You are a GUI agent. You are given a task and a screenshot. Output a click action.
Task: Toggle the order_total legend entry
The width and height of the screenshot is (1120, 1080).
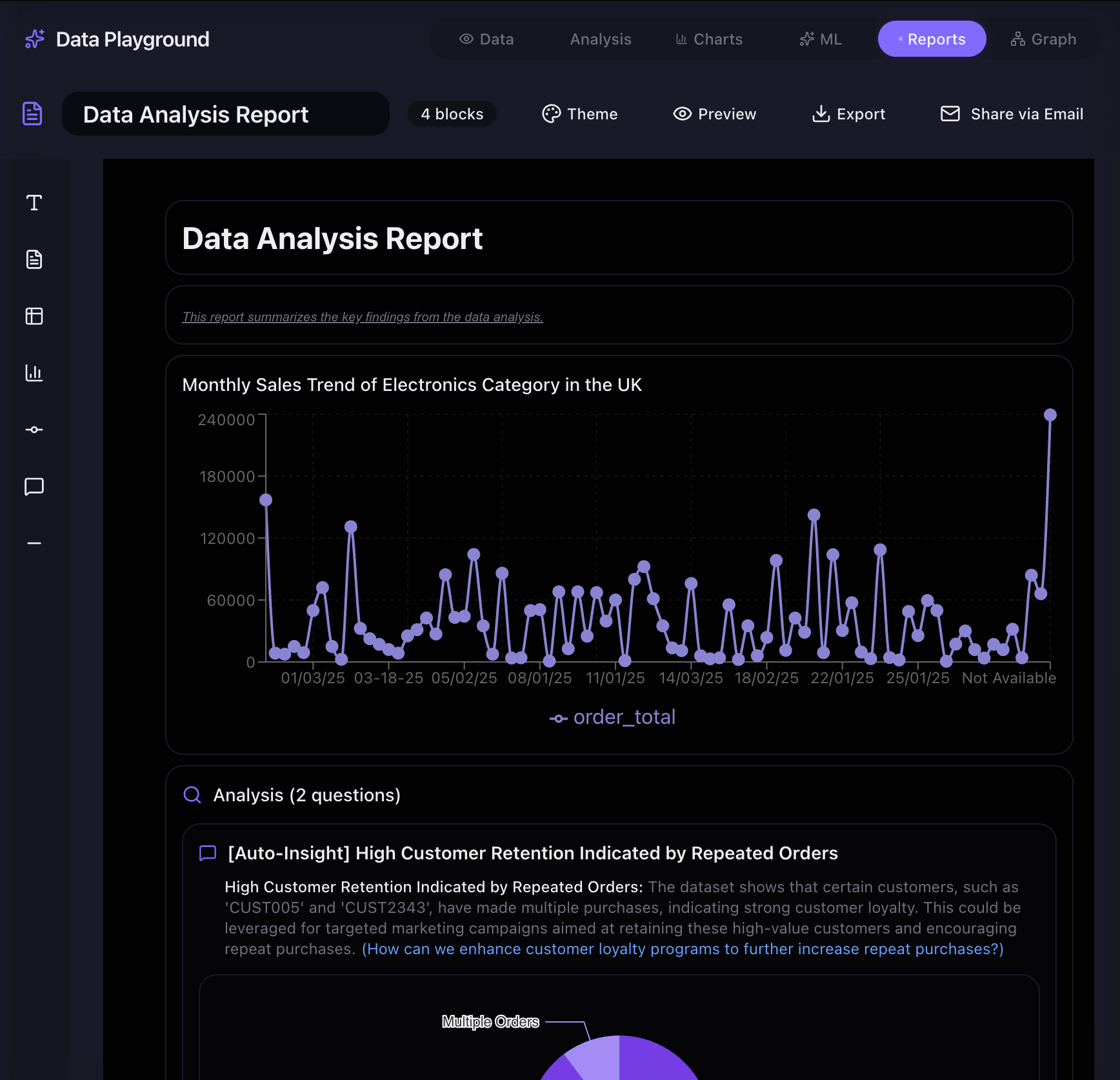[x=612, y=717]
